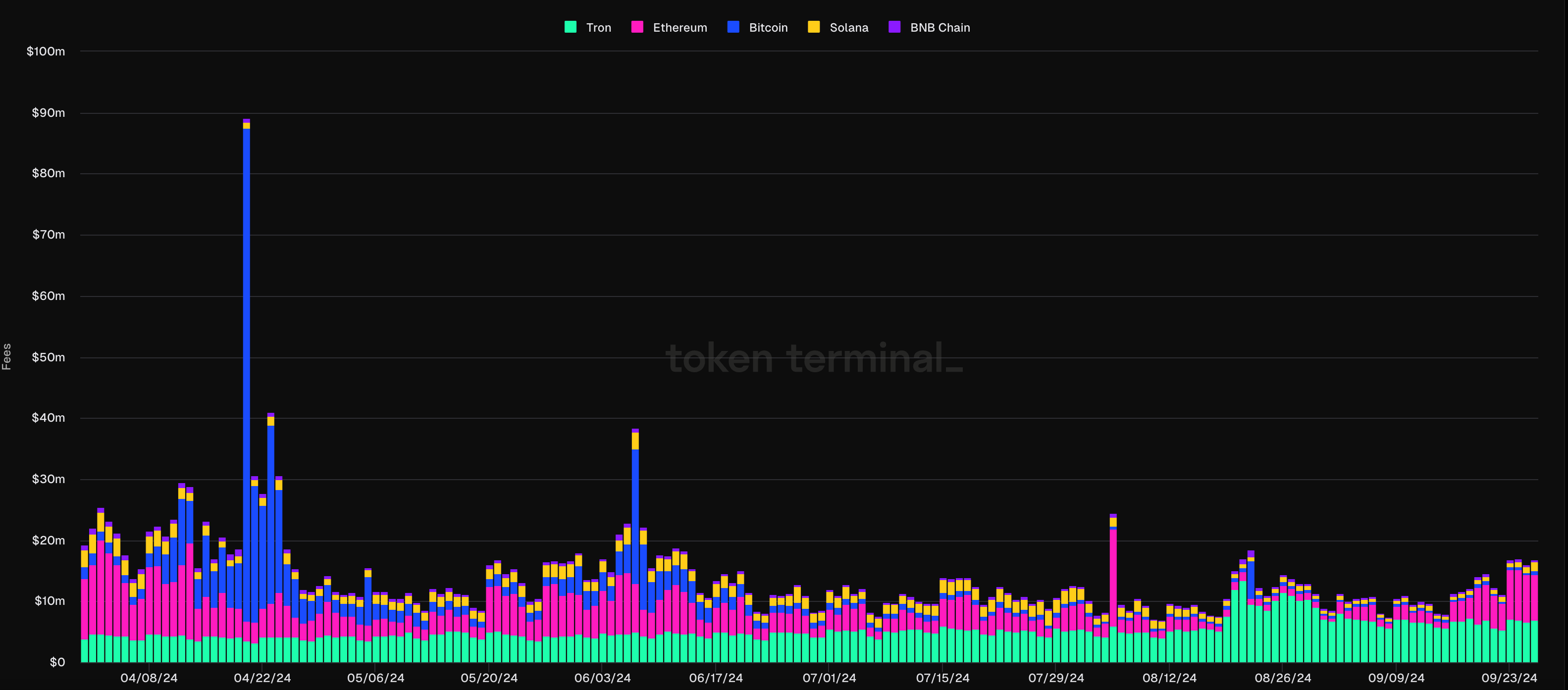The height and width of the screenshot is (690, 1568).
Task: Click the Tron green legend swatch
Action: (x=571, y=27)
